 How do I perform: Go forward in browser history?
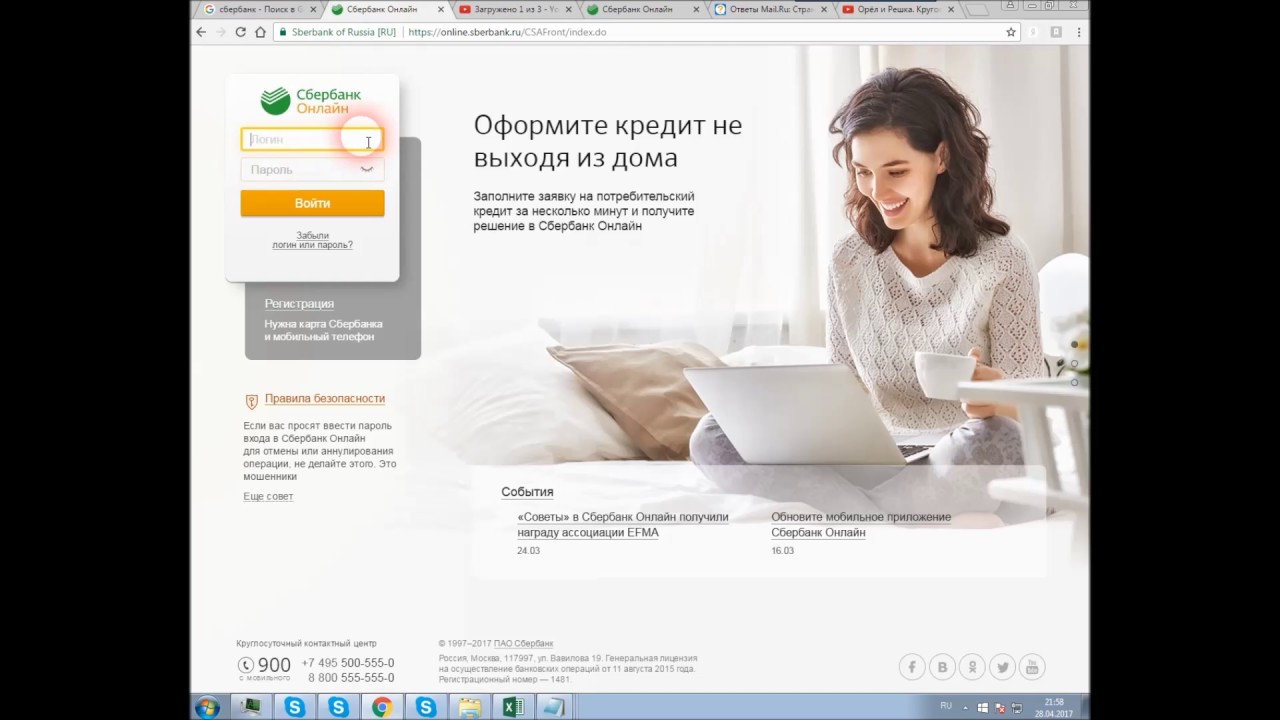pyautogui.click(x=221, y=32)
